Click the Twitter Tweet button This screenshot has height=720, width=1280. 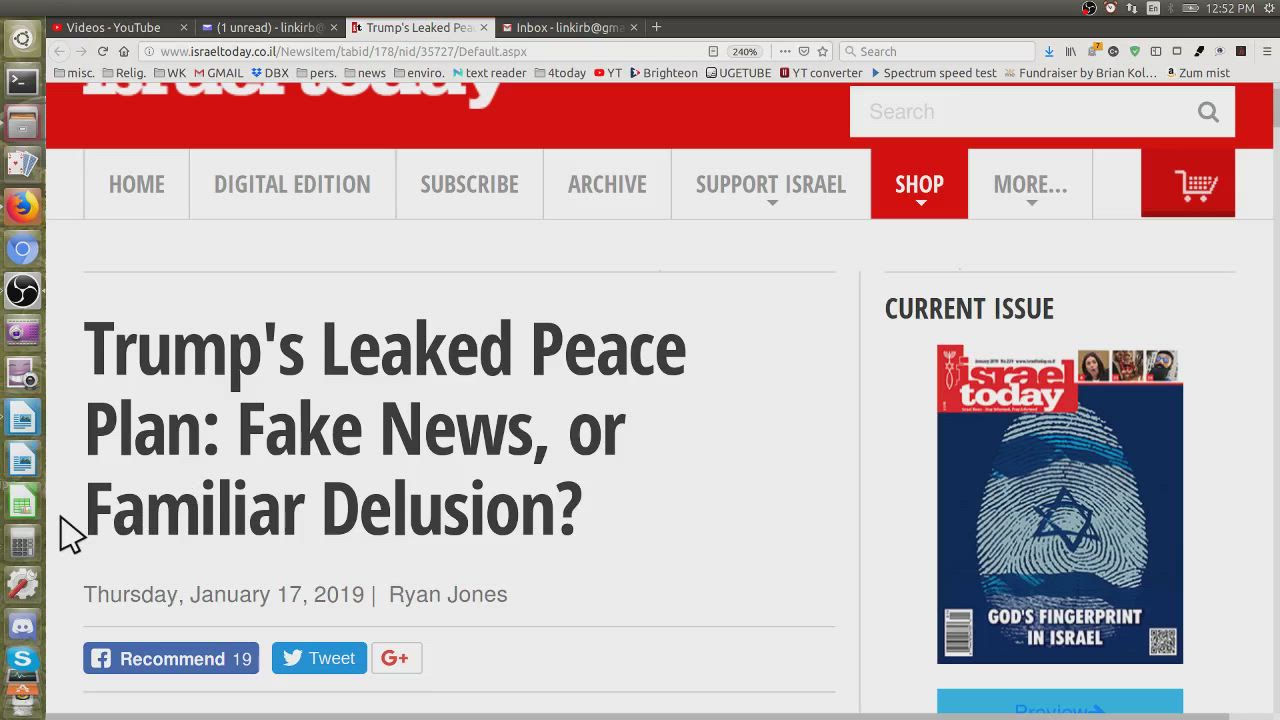319,658
